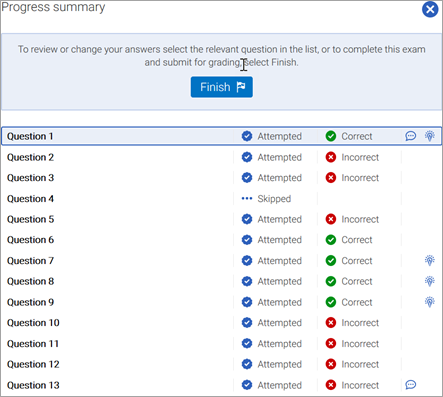Click the Correct text in Question 6 row
This screenshot has height=397, width=443.
coord(357,240)
